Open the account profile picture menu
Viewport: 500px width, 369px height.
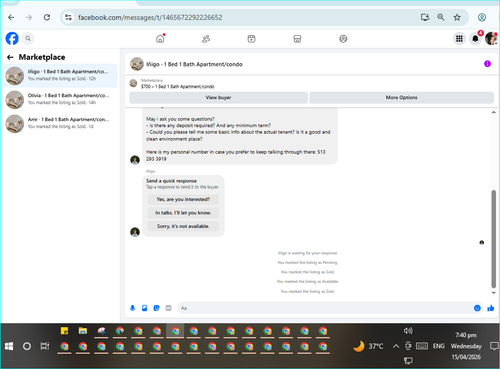pos(491,39)
